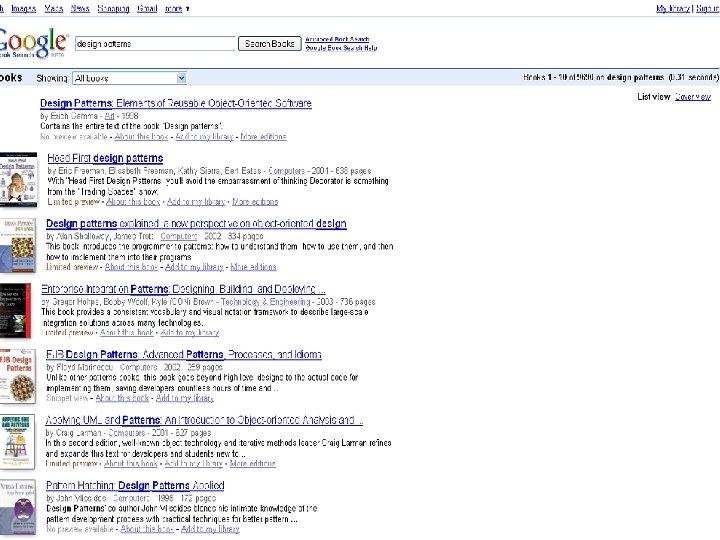This screenshot has width=720, height=540.
Task: Click the Enterprise Integration Patterns cover thumbnail
Action: pos(16,311)
